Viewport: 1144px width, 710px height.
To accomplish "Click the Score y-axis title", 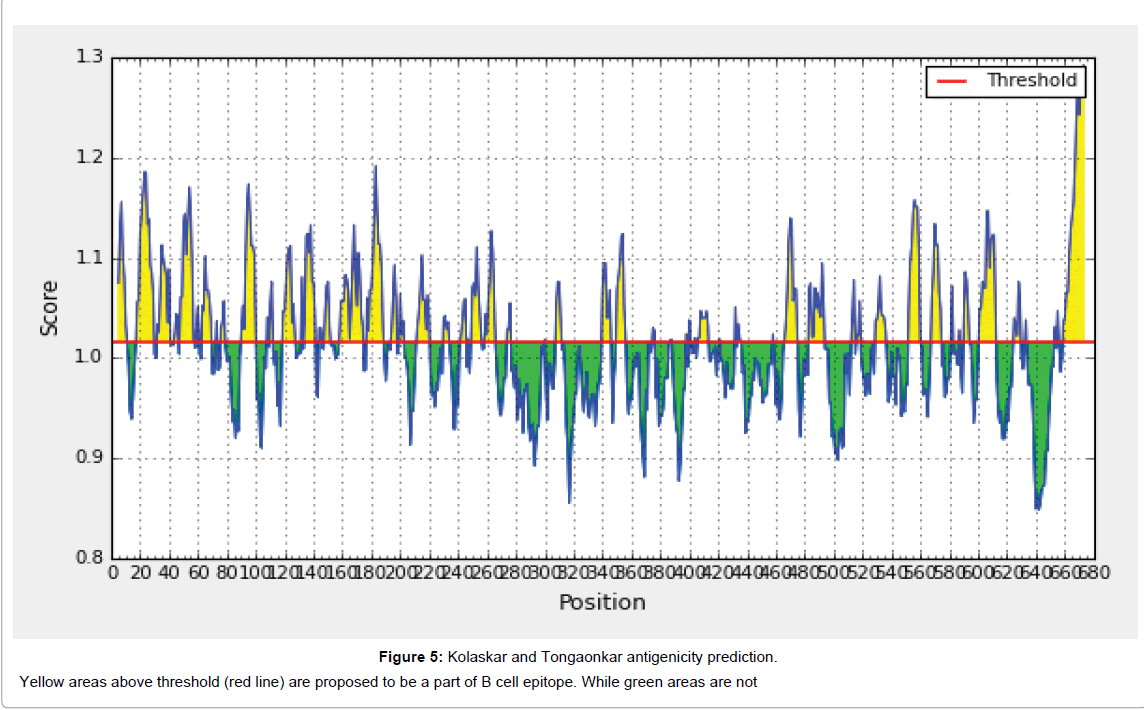I will click(49, 308).
